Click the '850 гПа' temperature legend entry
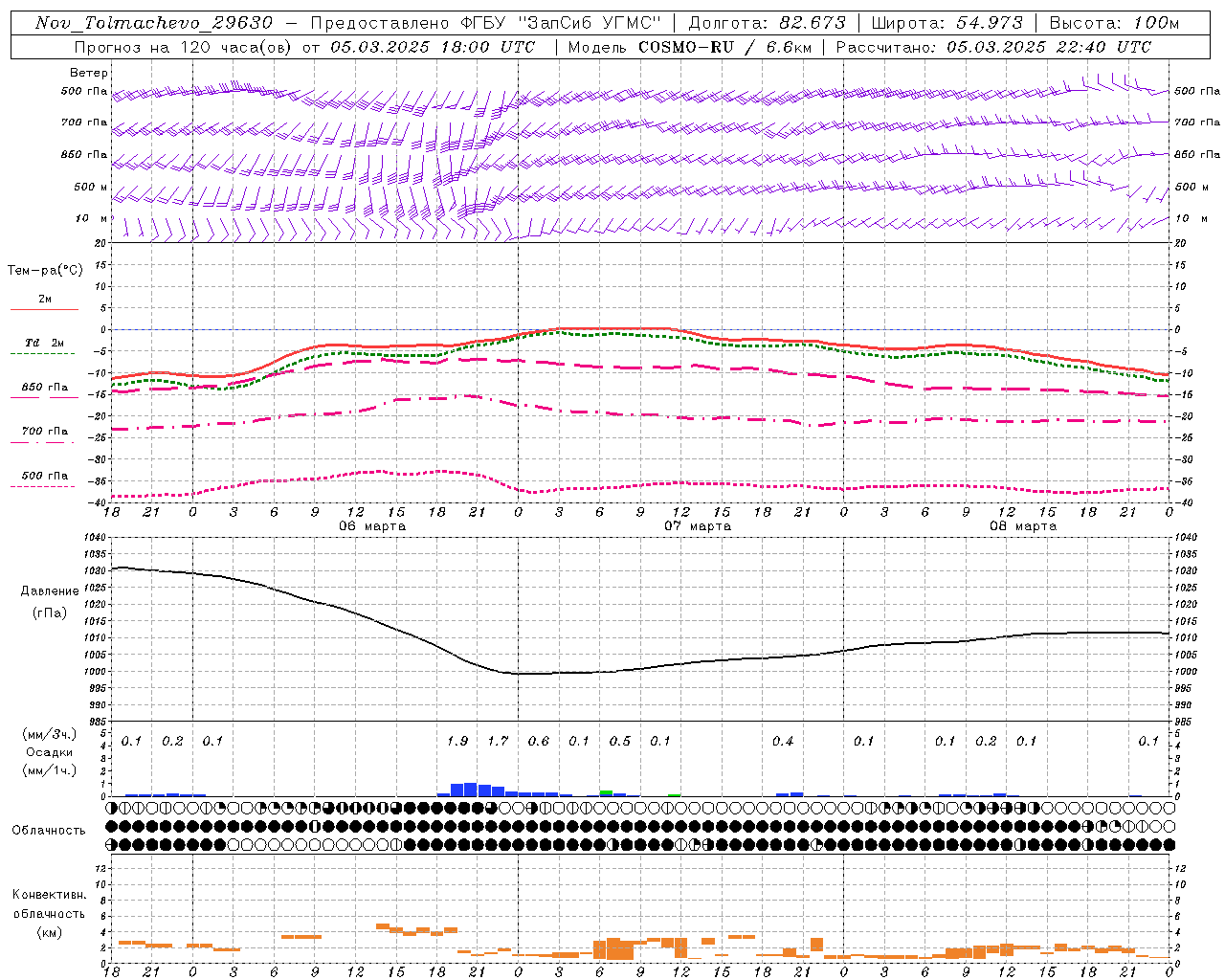The height and width of the screenshot is (980, 1225). point(45,388)
